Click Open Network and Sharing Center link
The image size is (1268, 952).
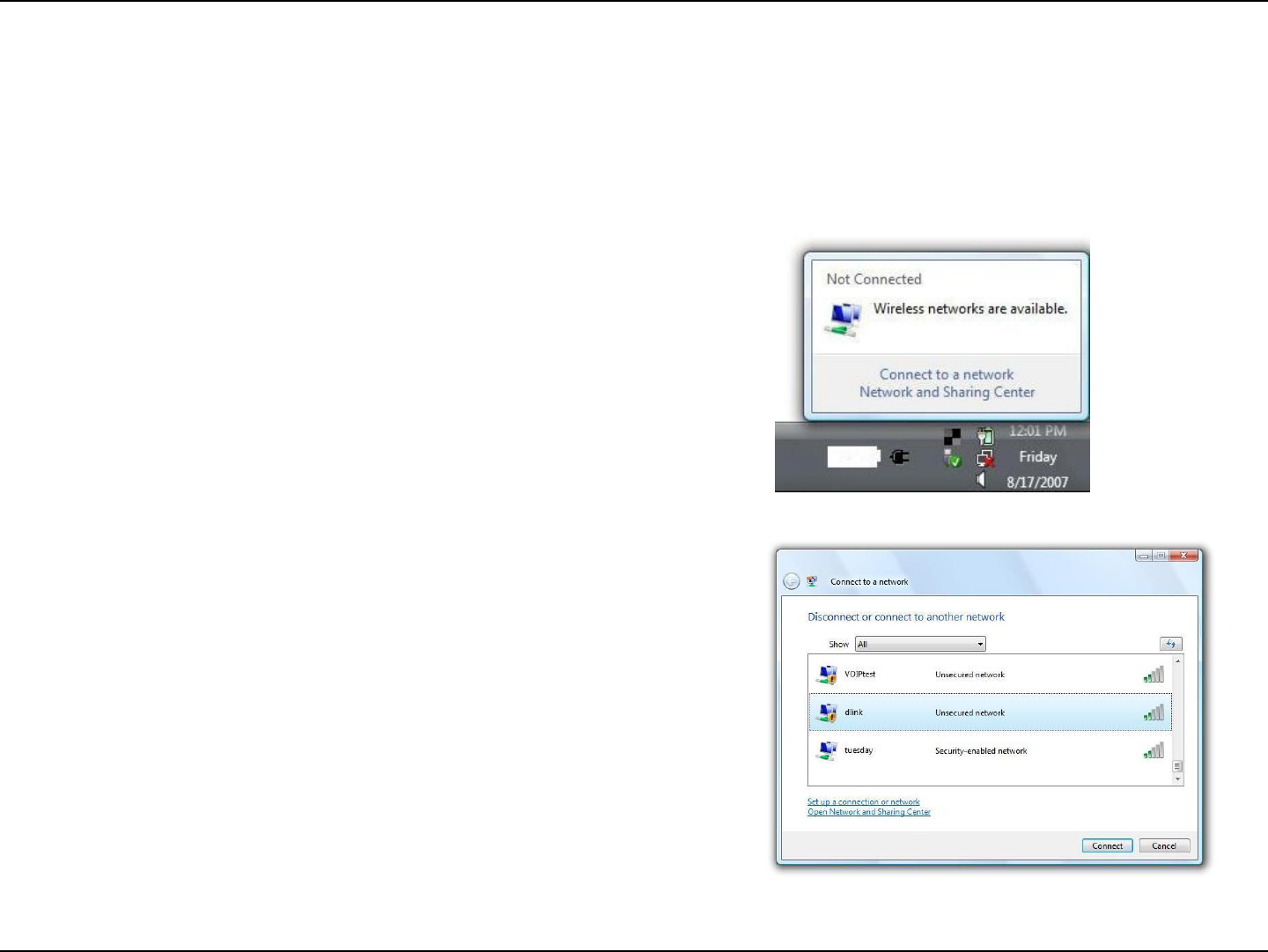(868, 812)
